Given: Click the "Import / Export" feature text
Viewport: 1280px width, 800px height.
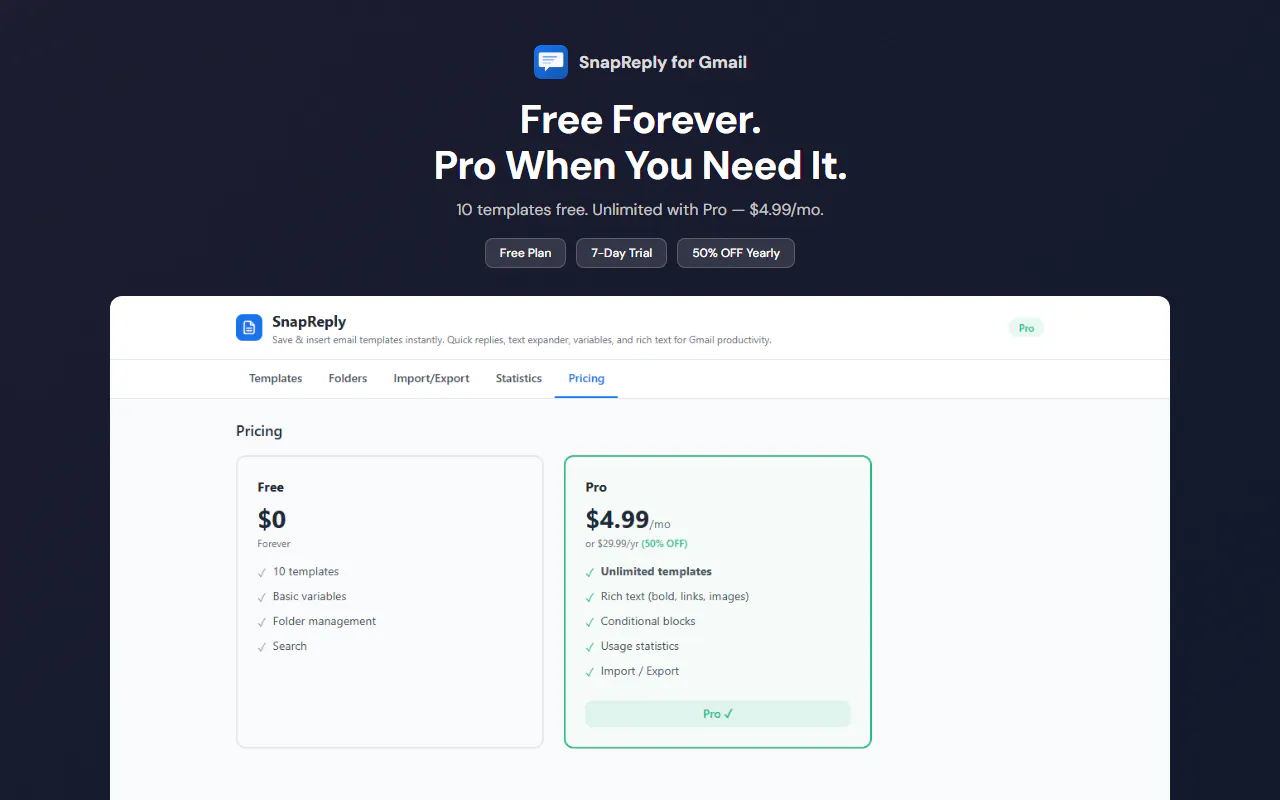Looking at the screenshot, I should click(640, 671).
